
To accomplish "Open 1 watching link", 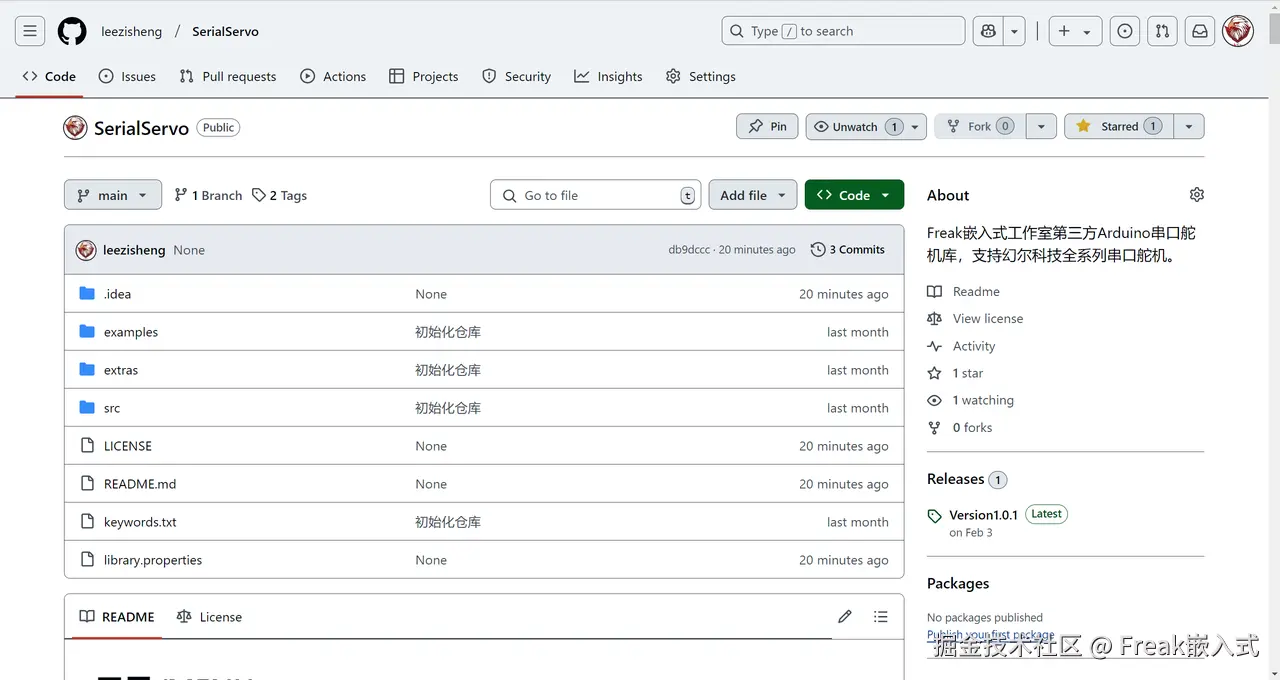I will click(x=970, y=400).
